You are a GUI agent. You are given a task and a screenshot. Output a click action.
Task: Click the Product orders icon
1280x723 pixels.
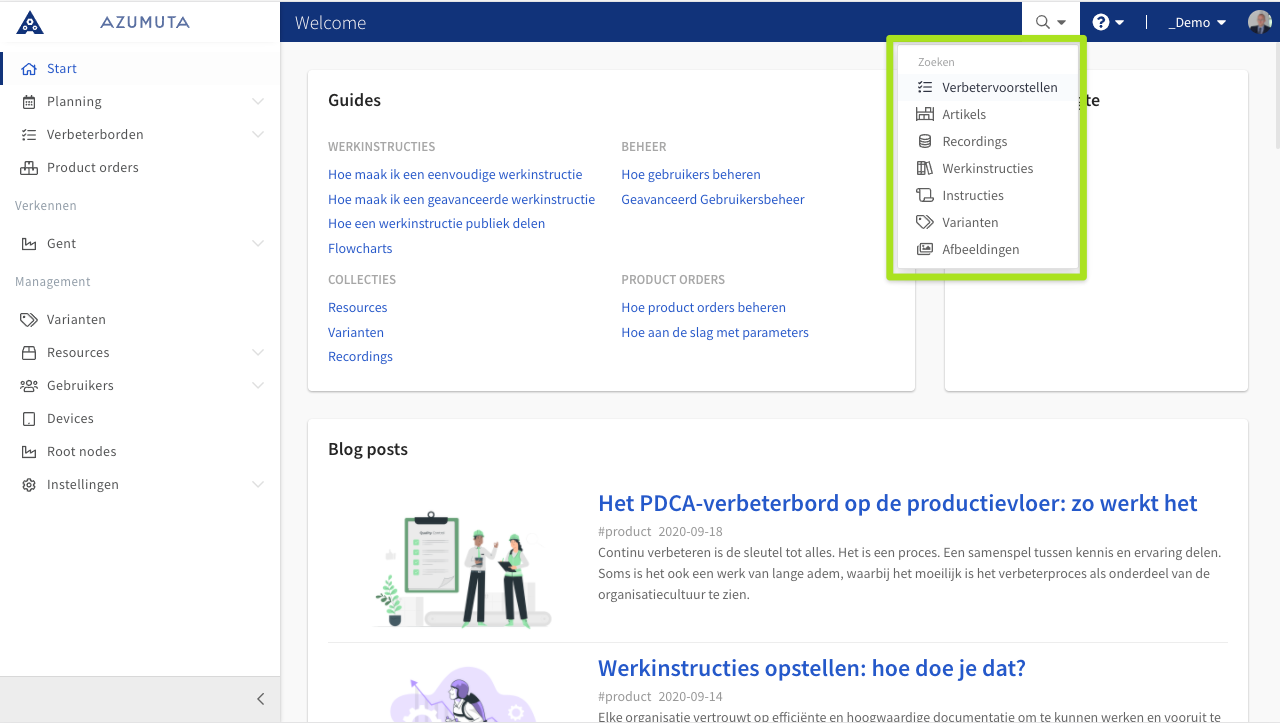tap(28, 168)
